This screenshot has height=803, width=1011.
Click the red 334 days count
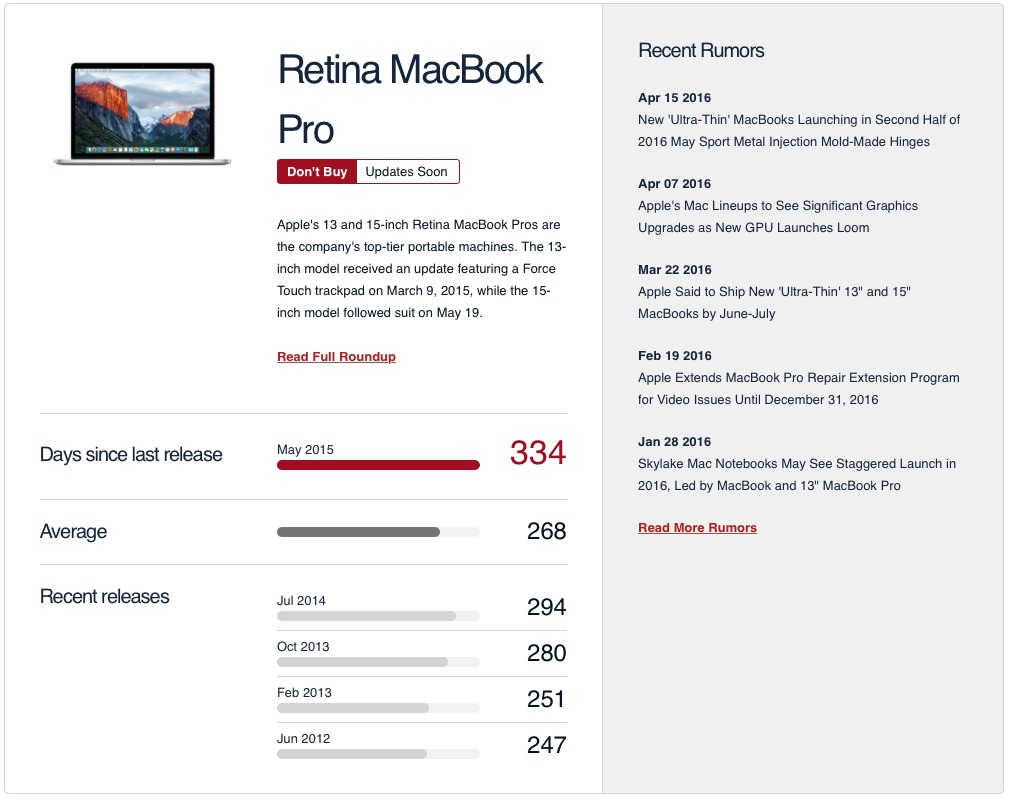click(538, 453)
